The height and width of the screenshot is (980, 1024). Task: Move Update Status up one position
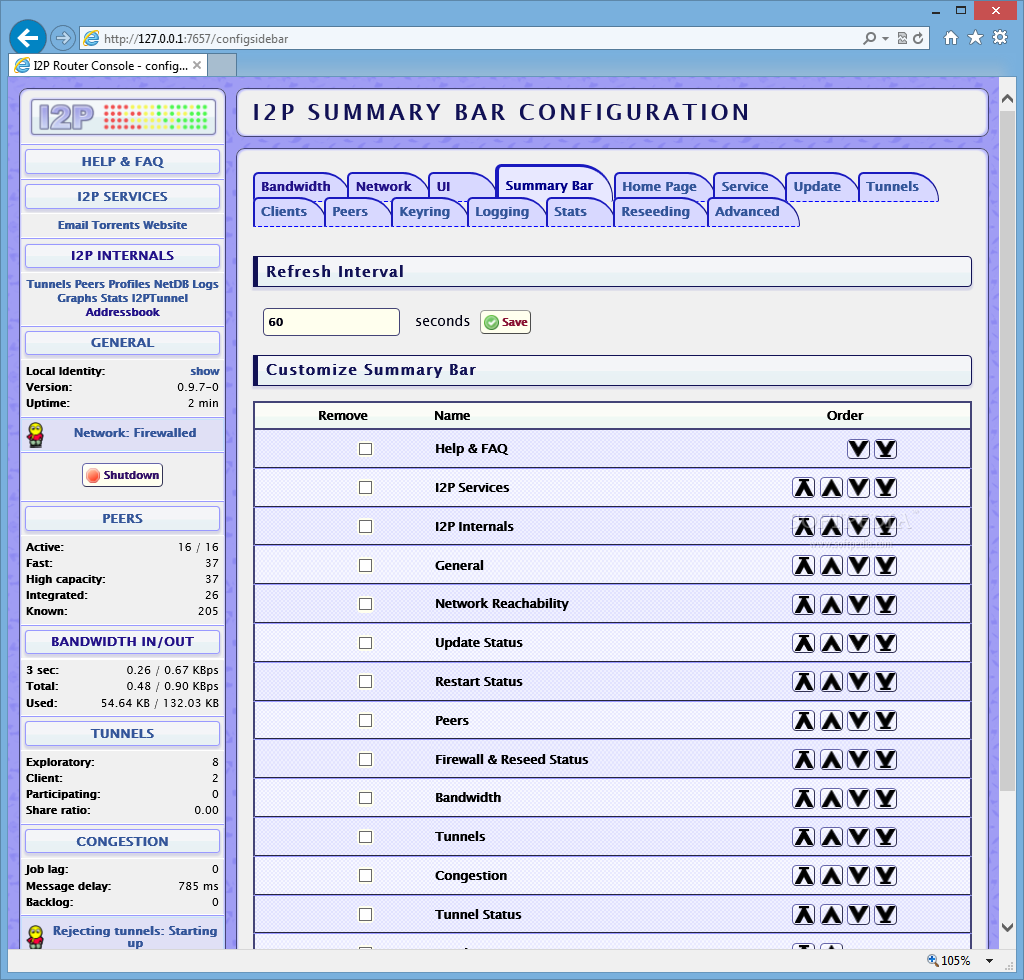(831, 643)
